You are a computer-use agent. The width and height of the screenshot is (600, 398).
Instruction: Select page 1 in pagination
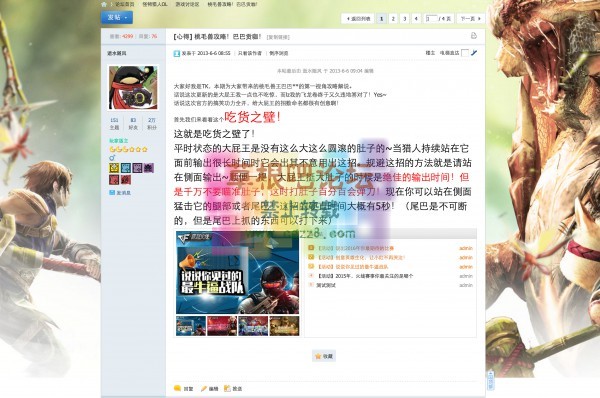382,18
